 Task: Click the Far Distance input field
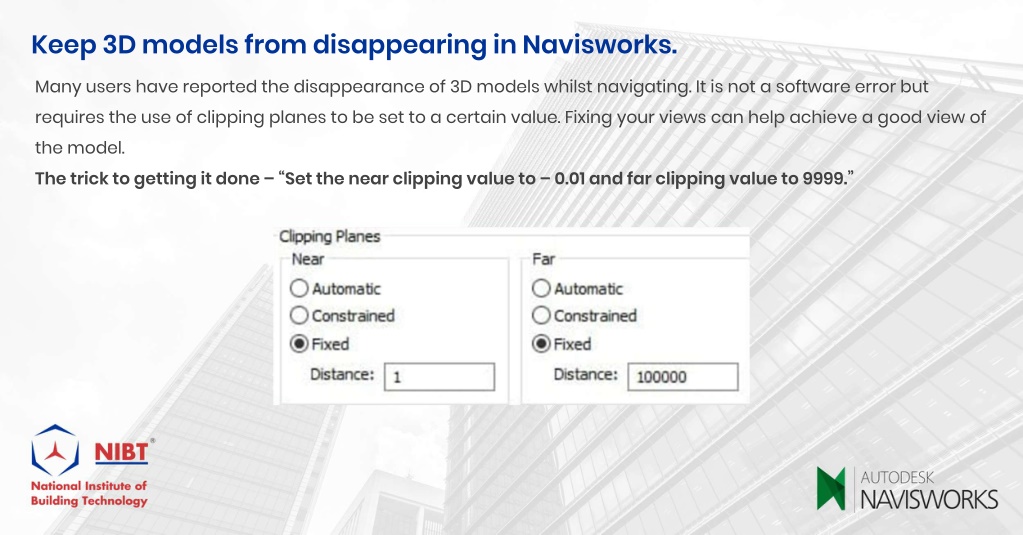[x=682, y=377]
